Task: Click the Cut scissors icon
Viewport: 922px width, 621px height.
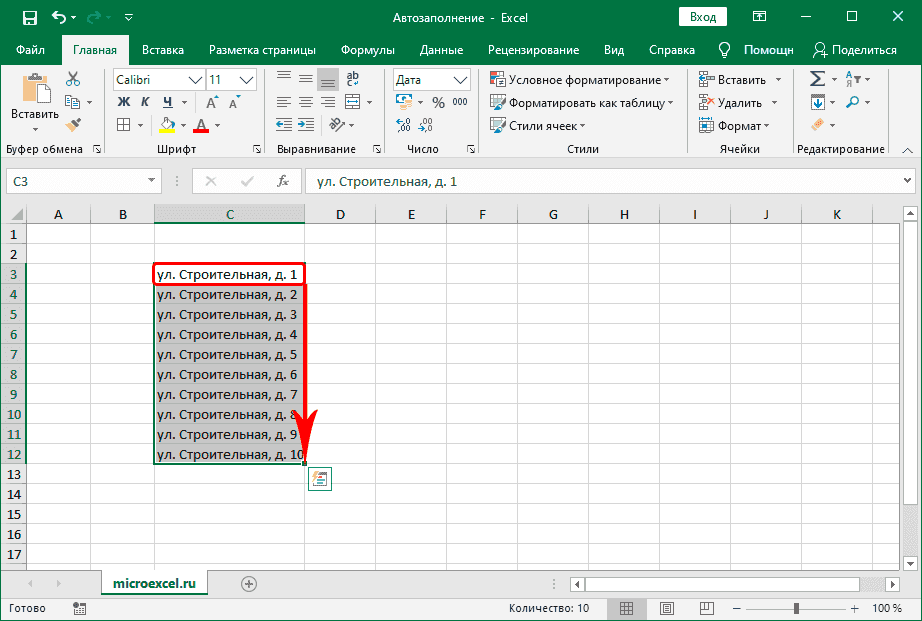Action: point(73,79)
